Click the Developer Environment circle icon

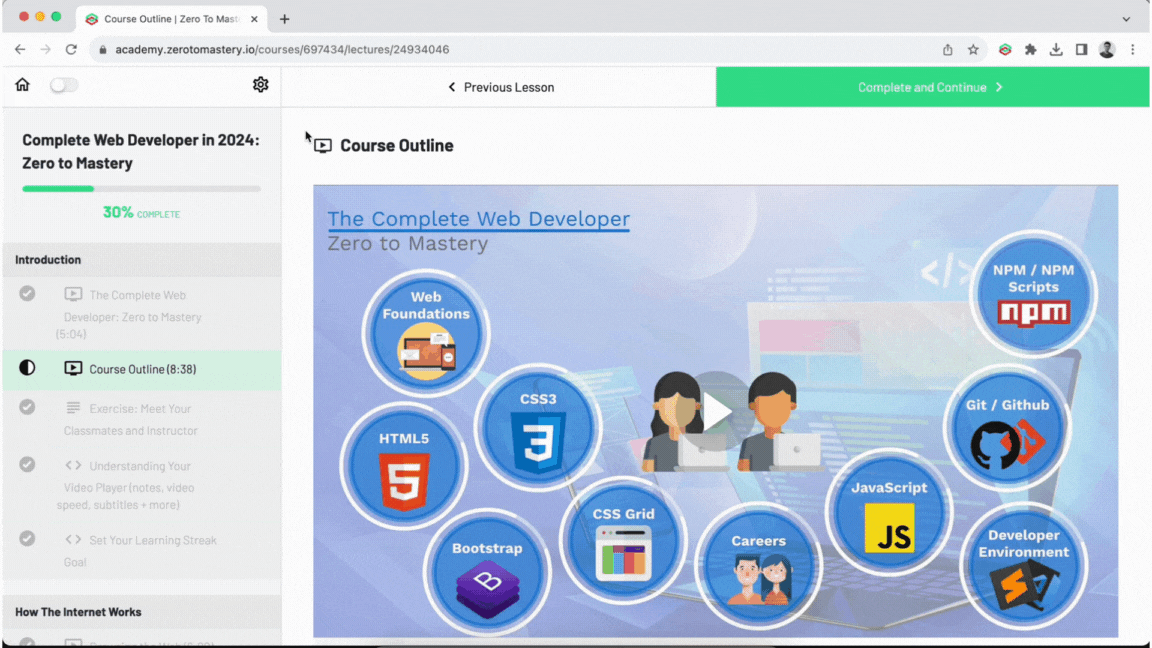(1023, 566)
